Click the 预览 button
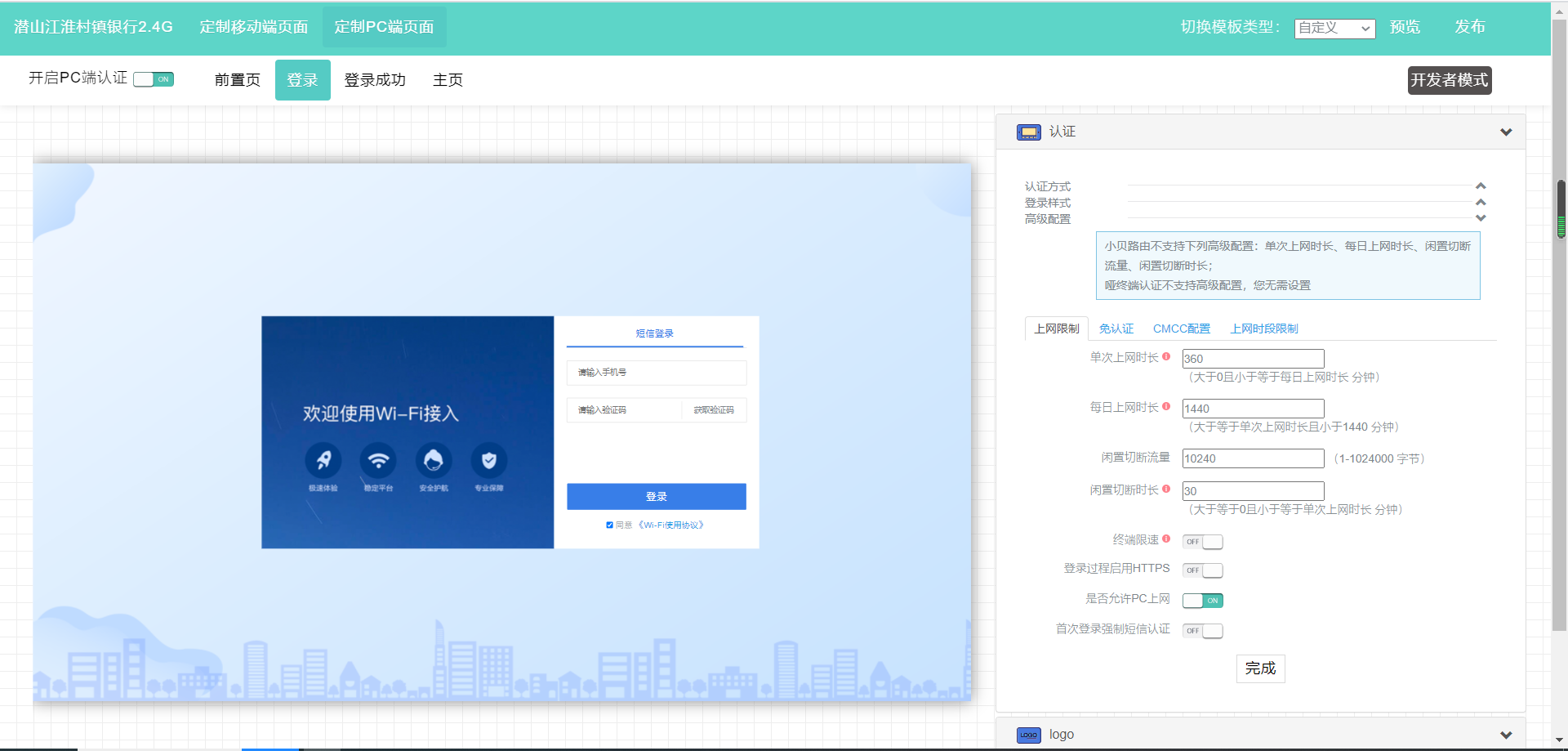Screen dimensions: 1568x751 [1405, 27]
